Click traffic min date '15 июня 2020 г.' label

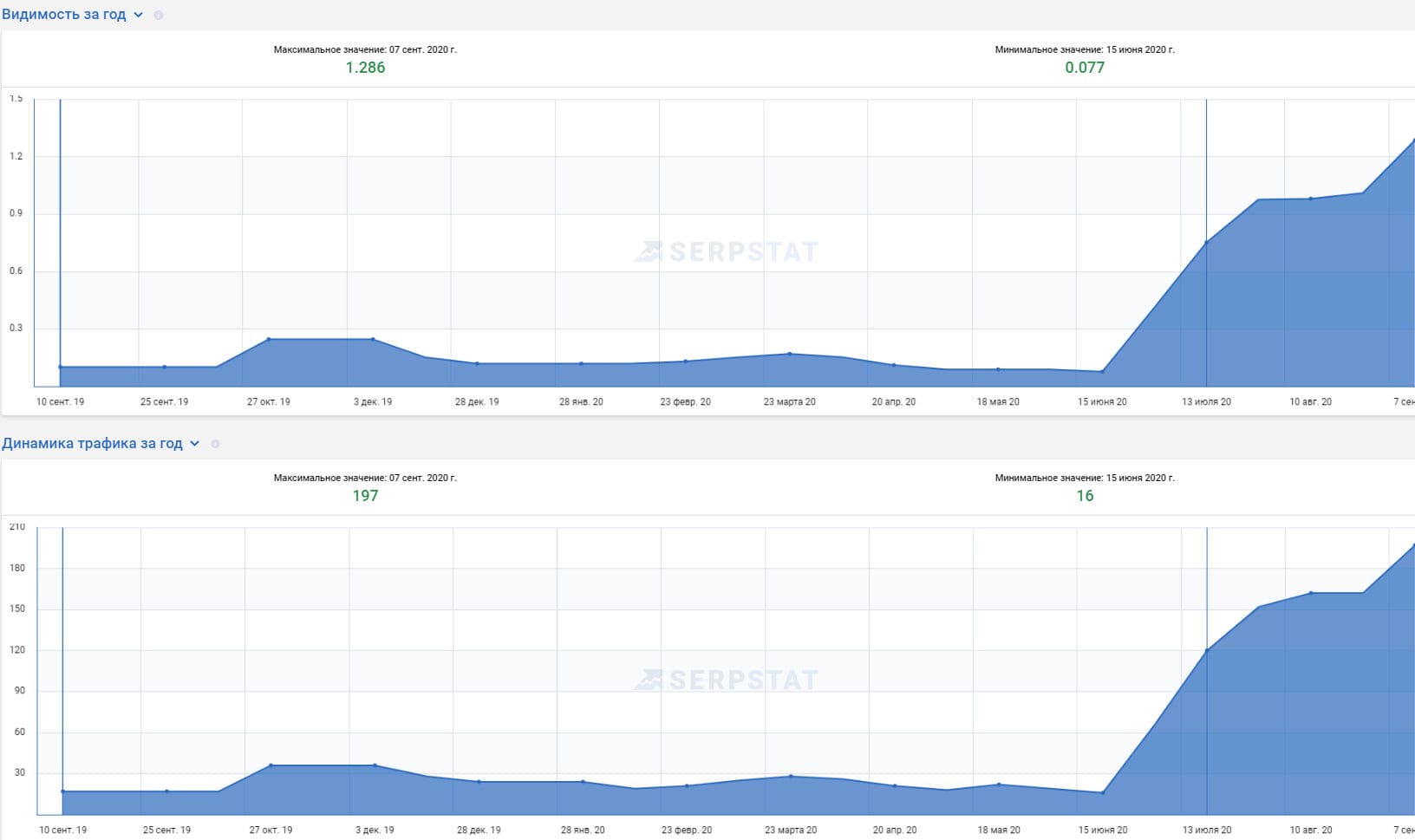1140,478
